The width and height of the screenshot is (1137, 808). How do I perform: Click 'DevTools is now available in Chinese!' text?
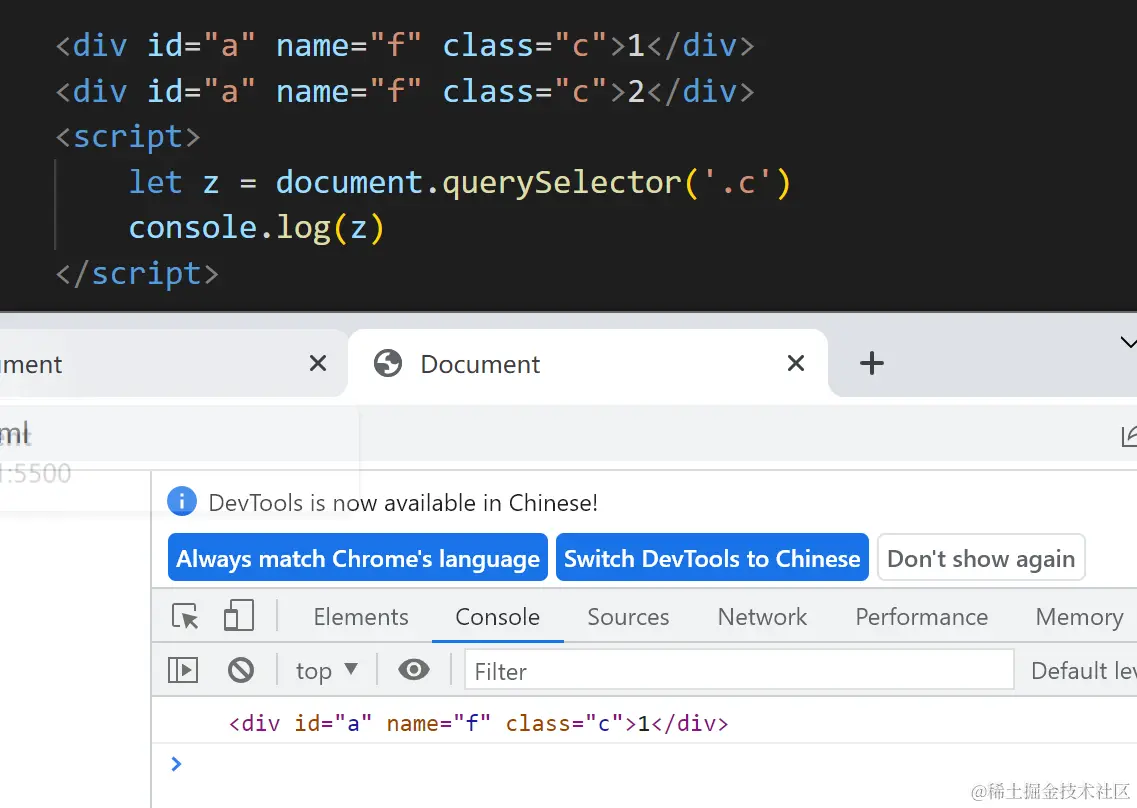point(403,503)
